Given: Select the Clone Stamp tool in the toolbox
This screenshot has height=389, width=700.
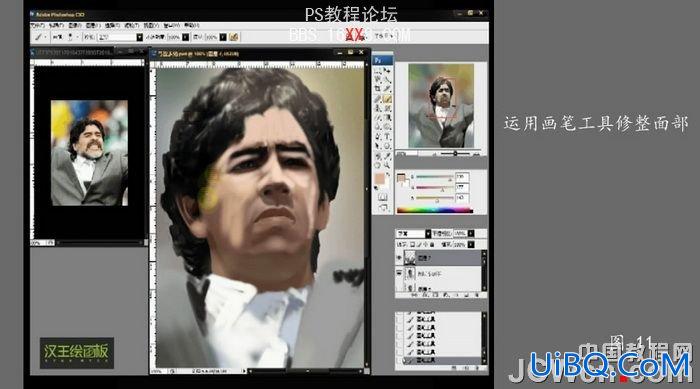Looking at the screenshot, I should pos(378,108).
